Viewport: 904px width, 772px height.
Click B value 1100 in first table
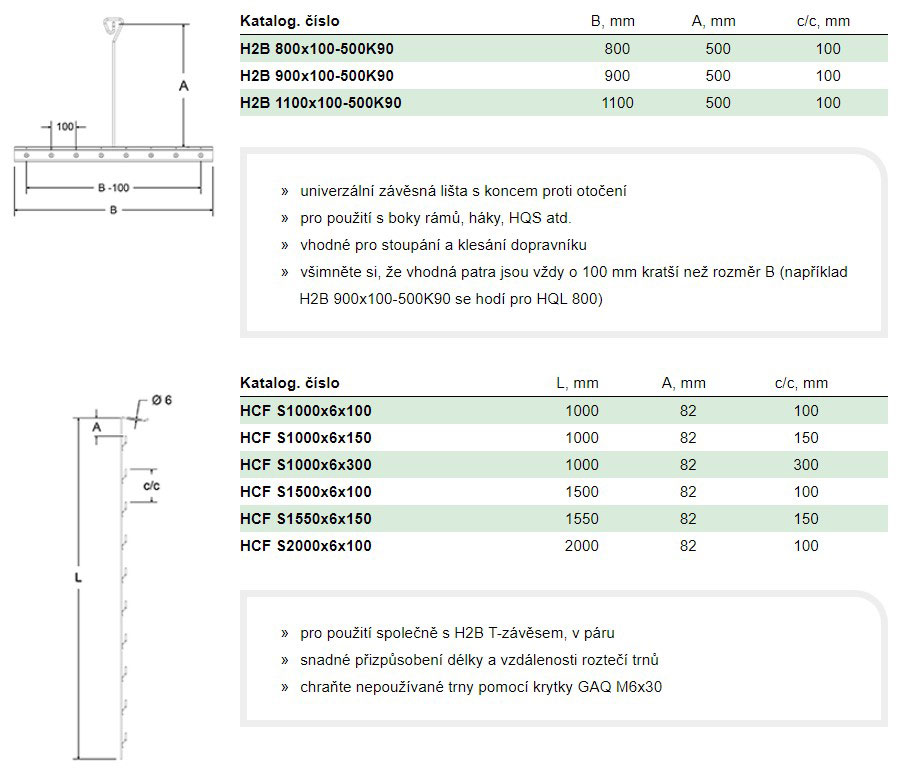pyautogui.click(x=617, y=103)
